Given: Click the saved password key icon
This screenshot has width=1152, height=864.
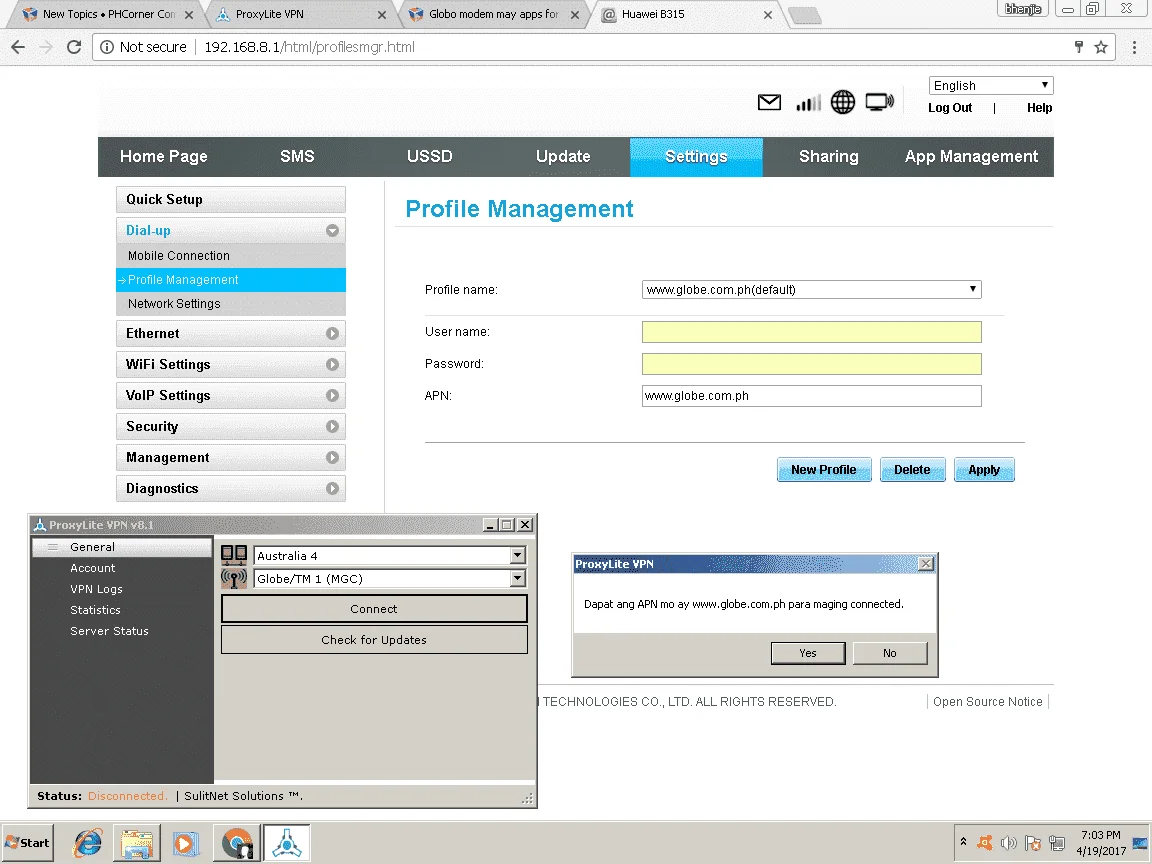Looking at the screenshot, I should point(1079,47).
